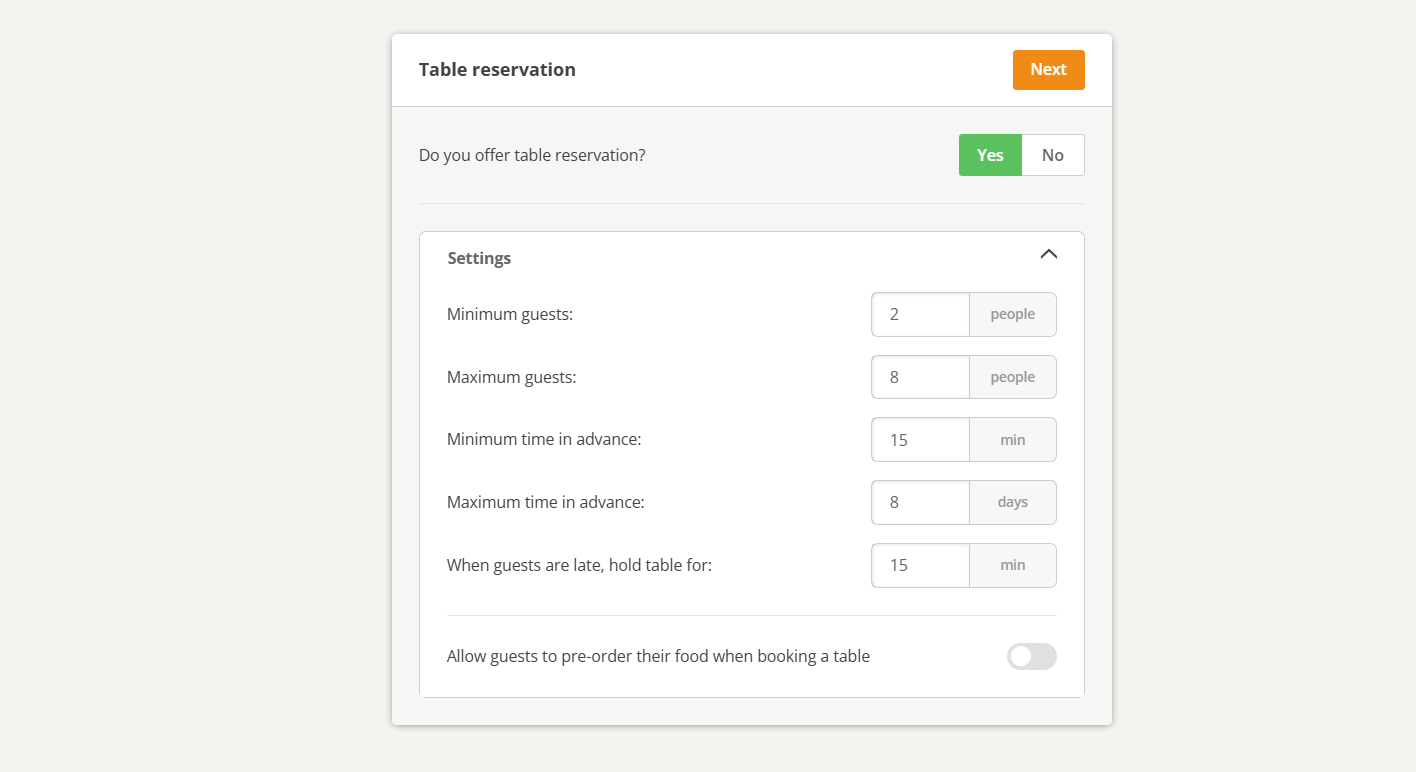
Task: Focus the Minimum time in advance field
Action: coord(920,440)
